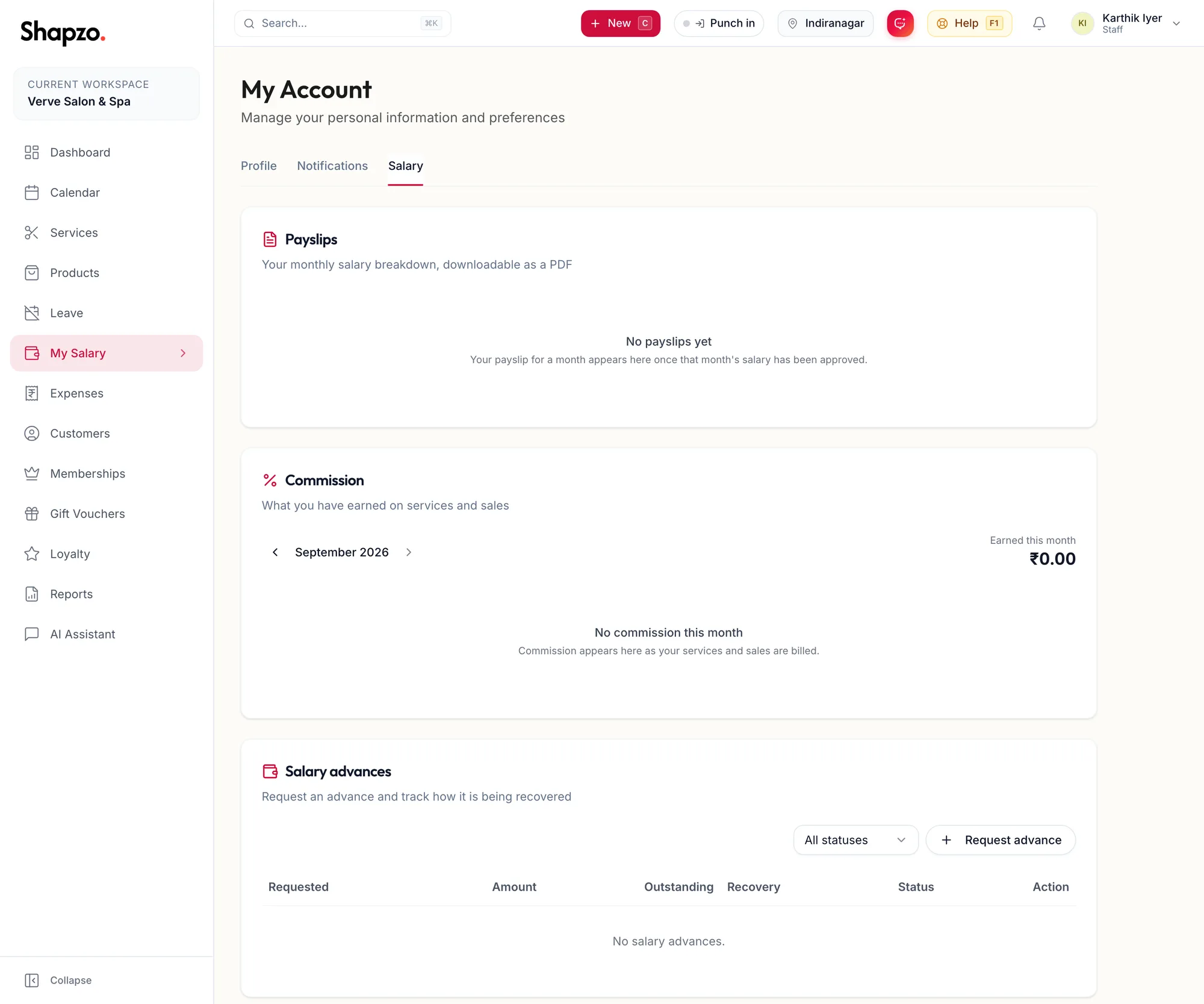Open the All statuses filter dropdown
The image size is (1204, 1004).
[855, 840]
